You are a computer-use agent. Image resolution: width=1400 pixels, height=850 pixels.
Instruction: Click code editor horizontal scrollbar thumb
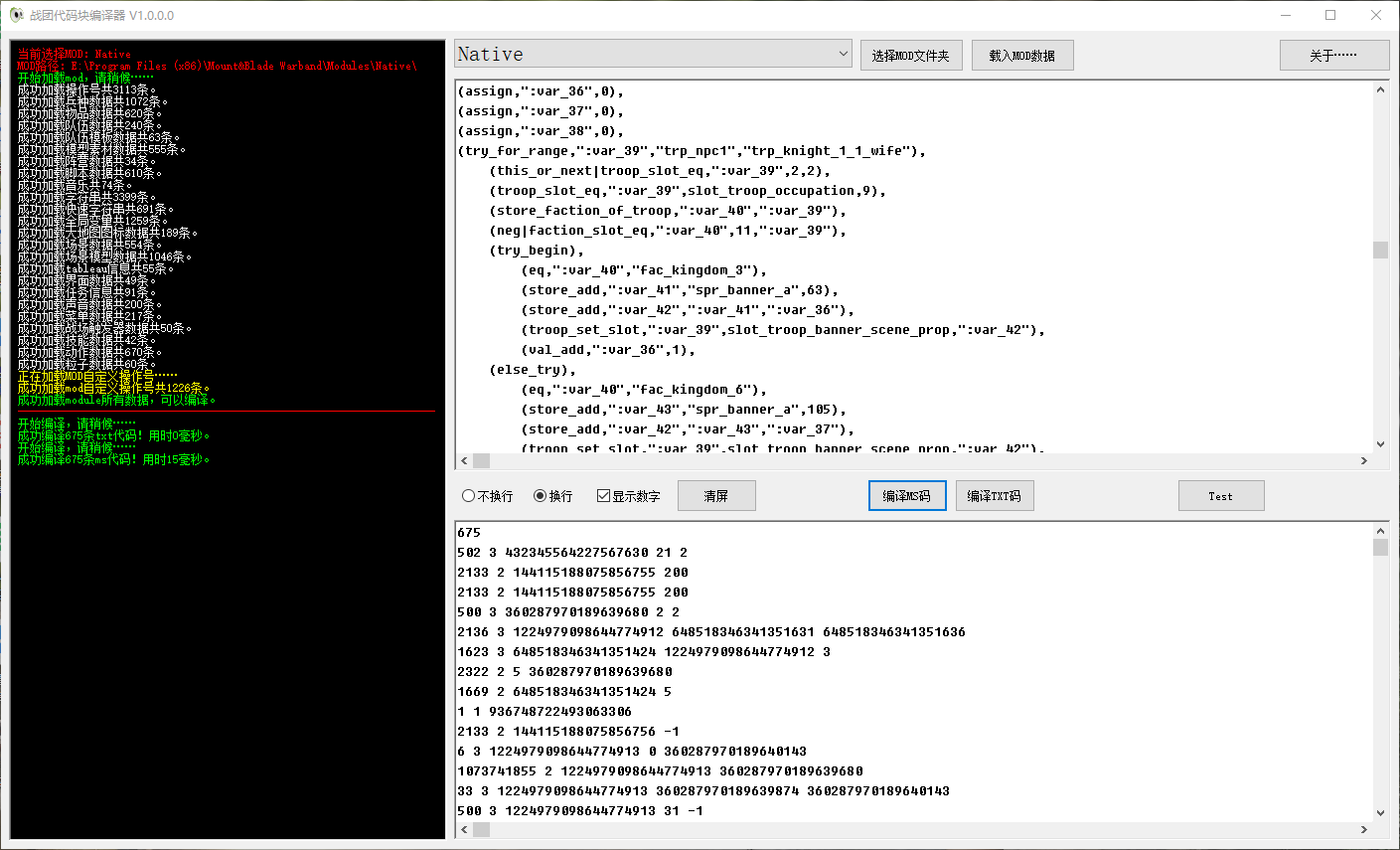coord(482,460)
